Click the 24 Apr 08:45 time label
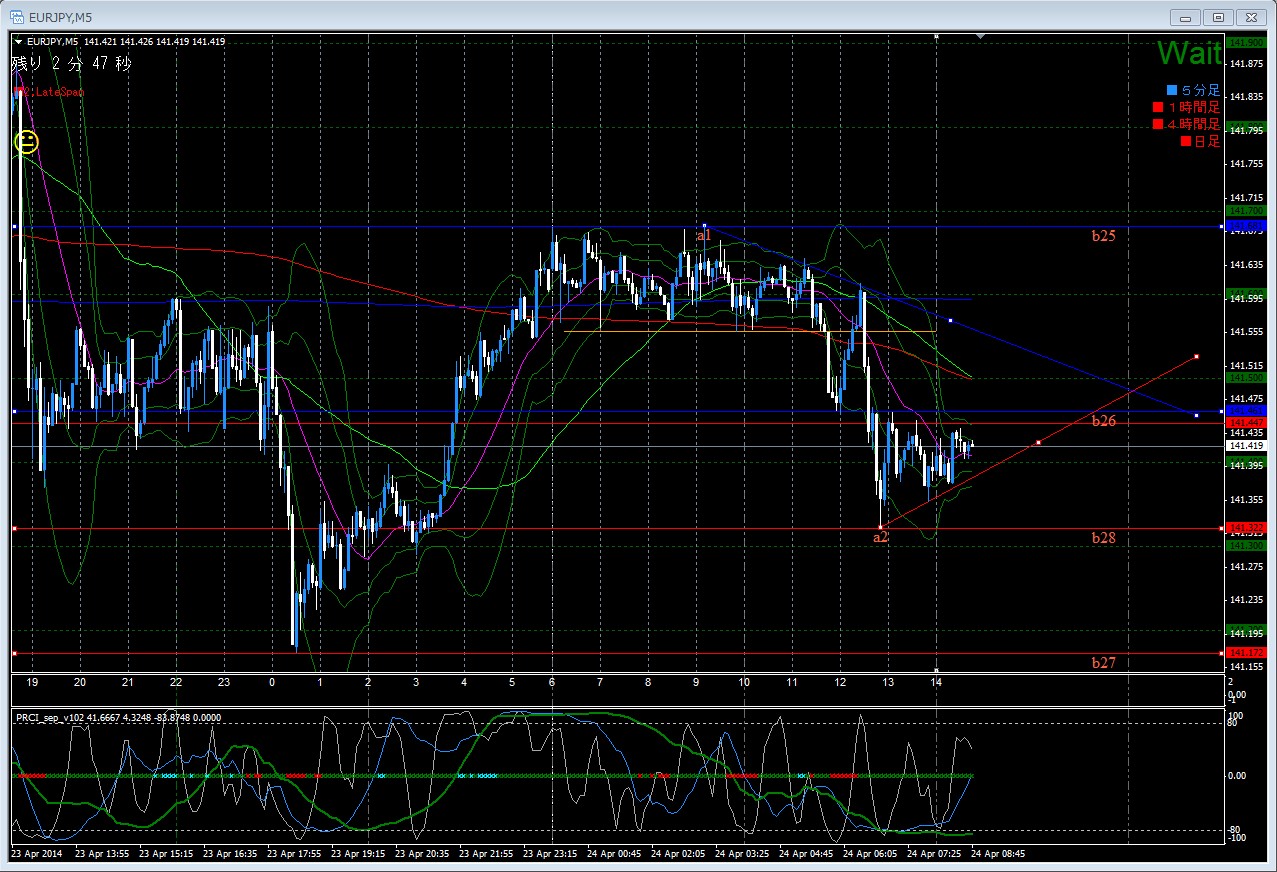The image size is (1277, 872). [998, 855]
